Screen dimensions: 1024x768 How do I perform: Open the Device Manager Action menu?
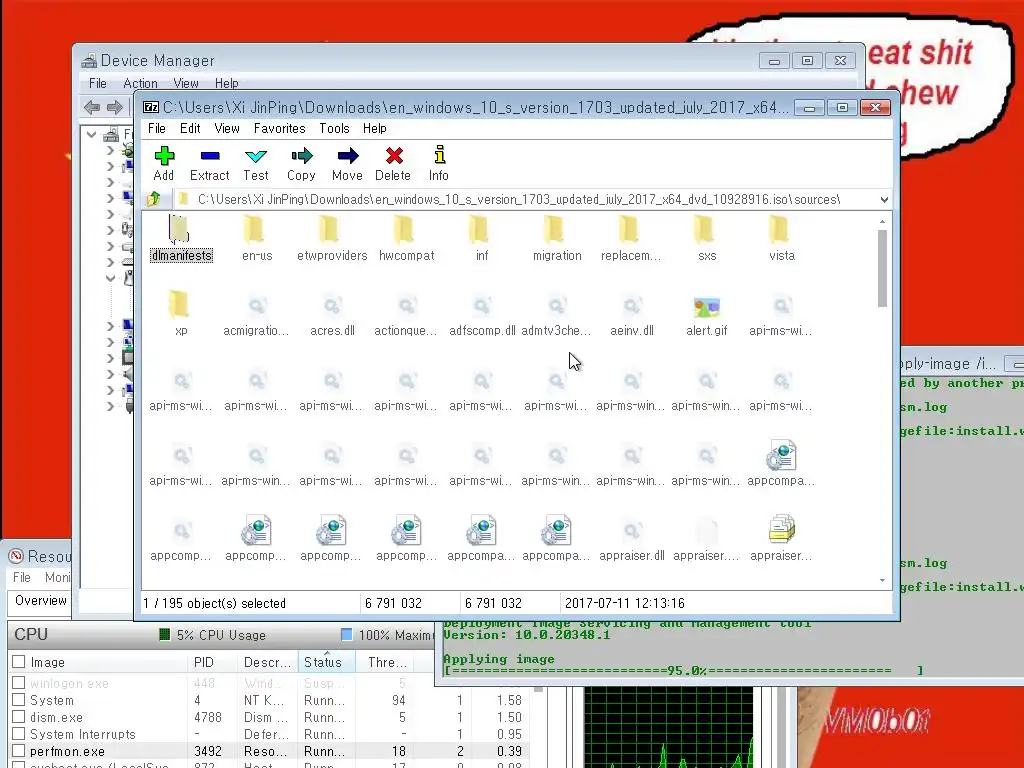[140, 83]
